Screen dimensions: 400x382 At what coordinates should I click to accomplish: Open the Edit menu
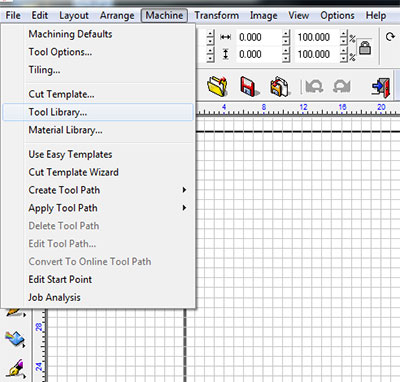click(x=40, y=15)
